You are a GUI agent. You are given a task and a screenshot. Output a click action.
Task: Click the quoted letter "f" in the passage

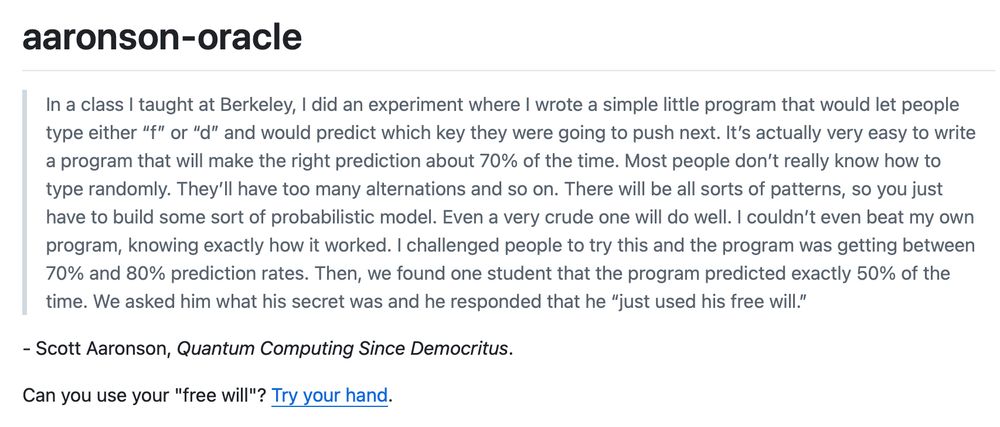pos(151,133)
